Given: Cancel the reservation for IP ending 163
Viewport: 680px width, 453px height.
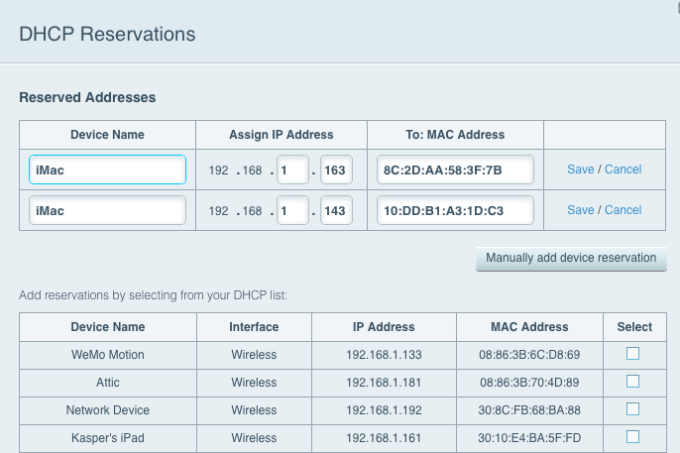Looking at the screenshot, I should point(623,170).
